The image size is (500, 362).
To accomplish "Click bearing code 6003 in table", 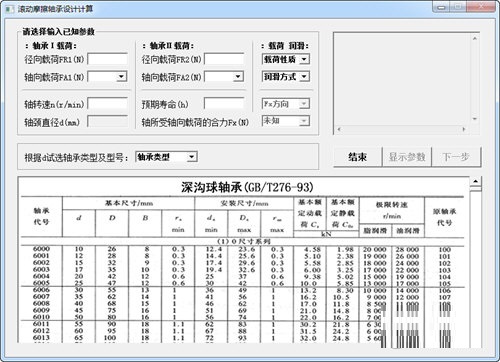I will tap(41, 269).
